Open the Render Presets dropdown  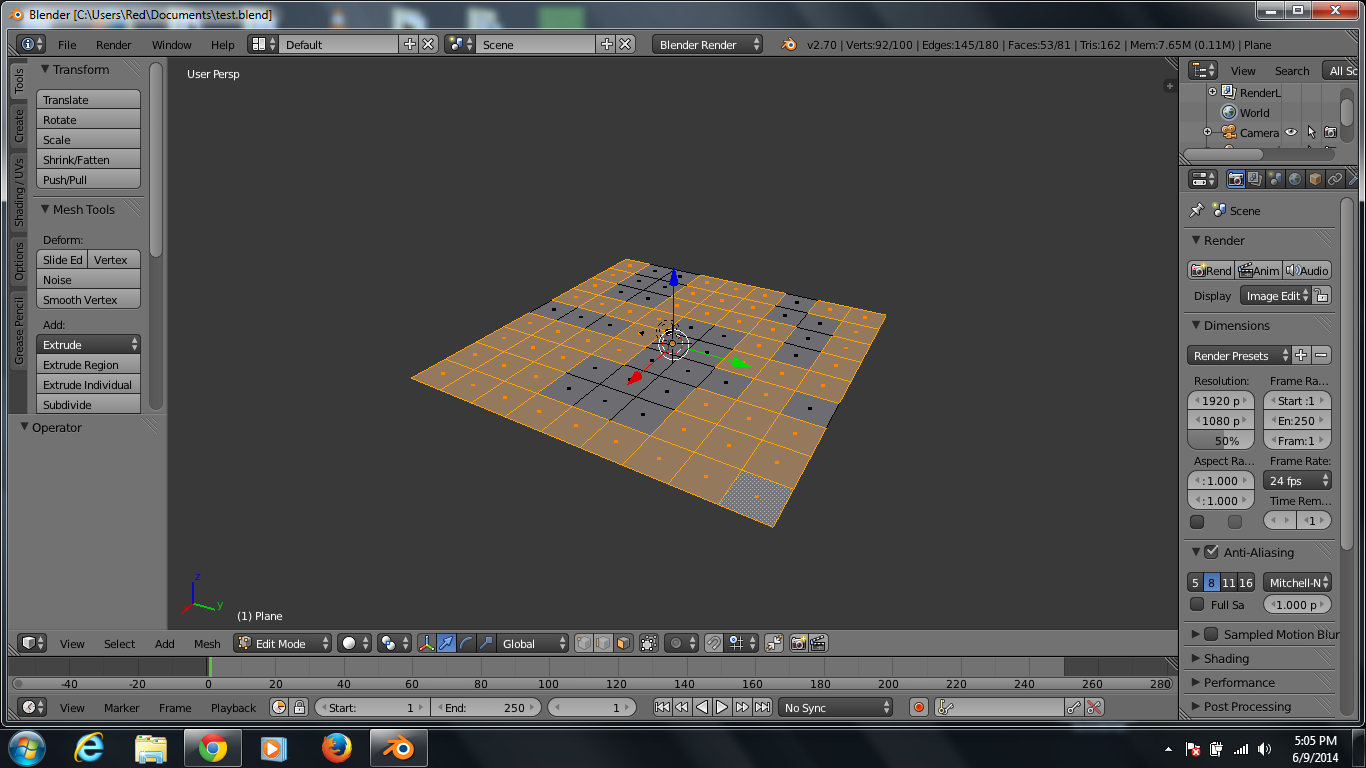[1238, 355]
